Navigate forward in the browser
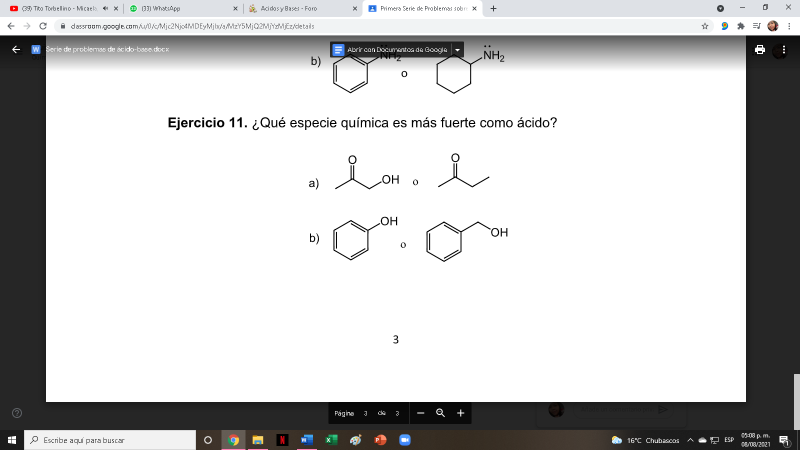The image size is (800, 450). coord(27,26)
